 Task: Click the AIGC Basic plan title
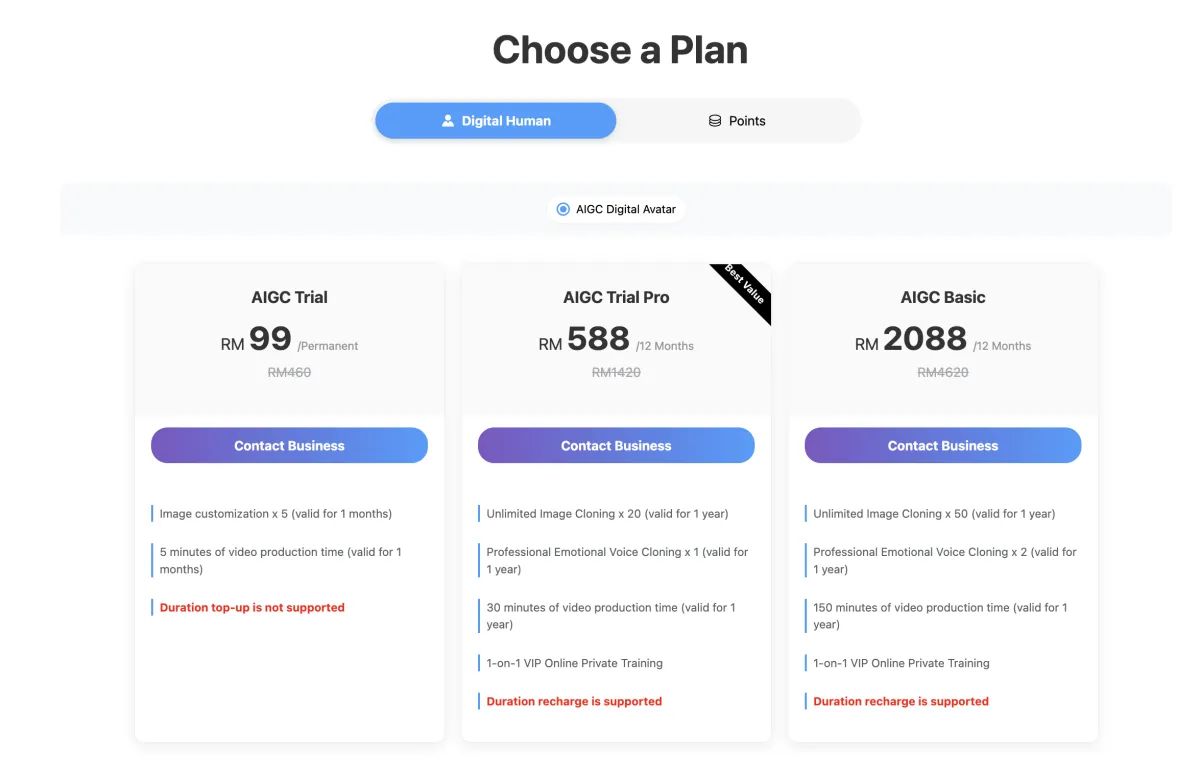click(x=943, y=297)
